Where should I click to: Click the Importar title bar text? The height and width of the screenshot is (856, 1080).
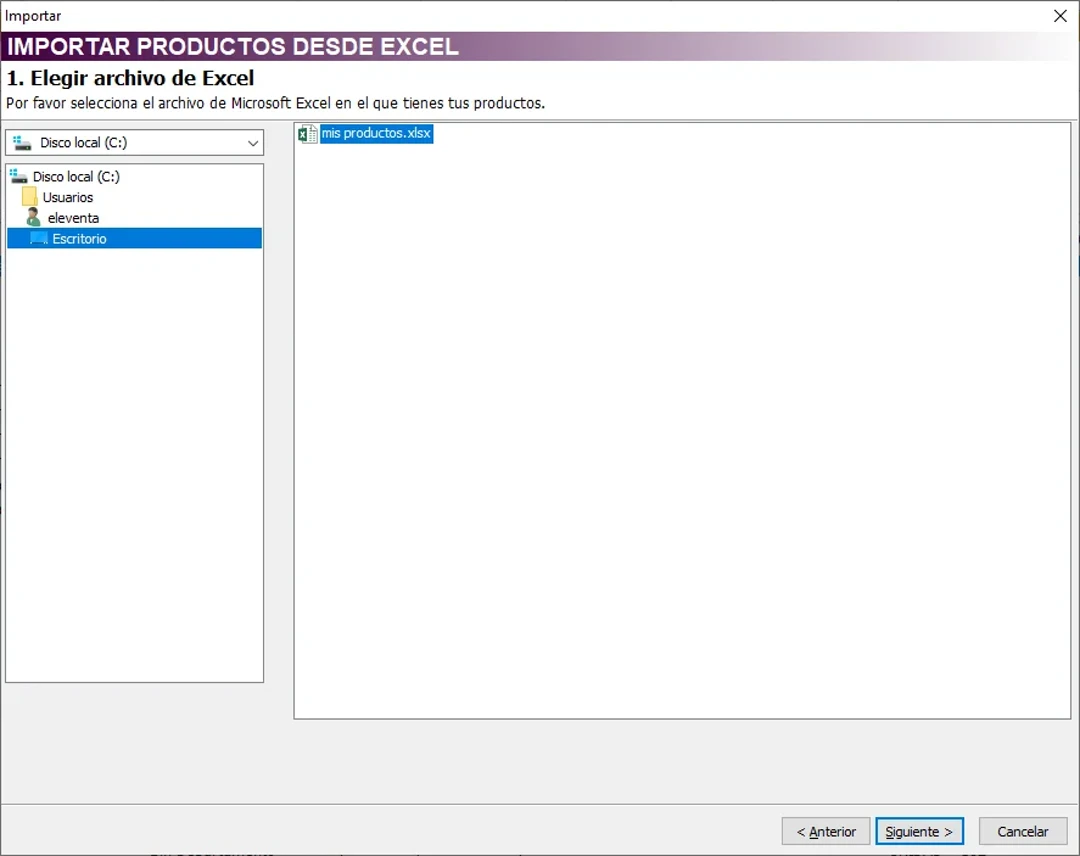33,15
